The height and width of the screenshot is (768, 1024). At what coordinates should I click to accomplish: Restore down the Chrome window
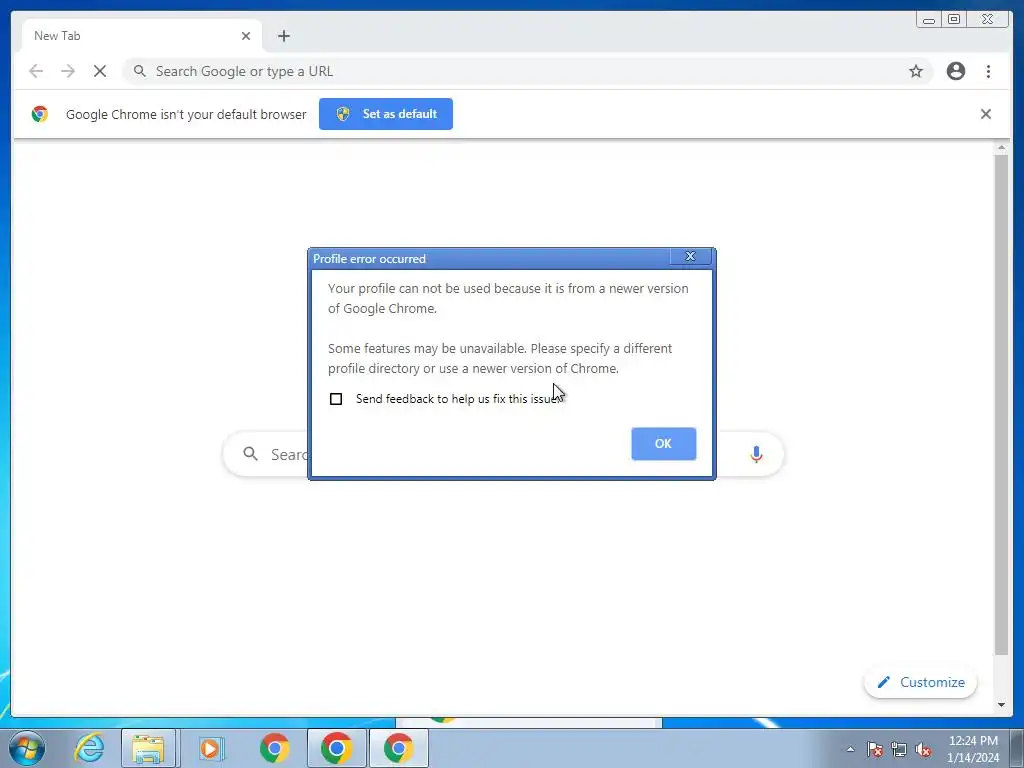pos(953,20)
